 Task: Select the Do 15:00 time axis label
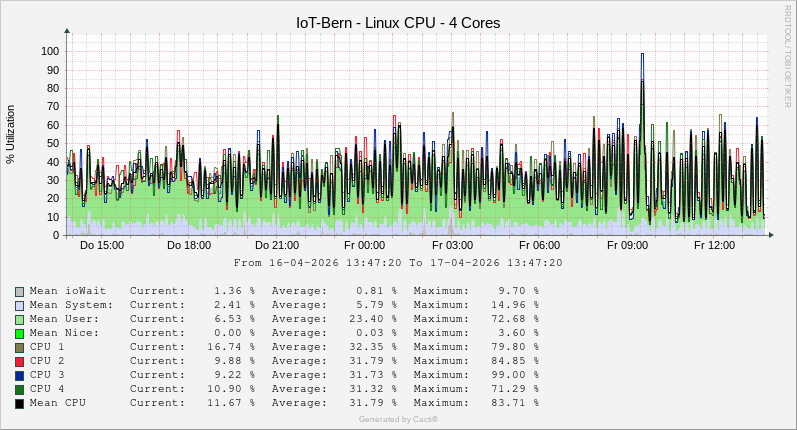pyautogui.click(x=102, y=245)
